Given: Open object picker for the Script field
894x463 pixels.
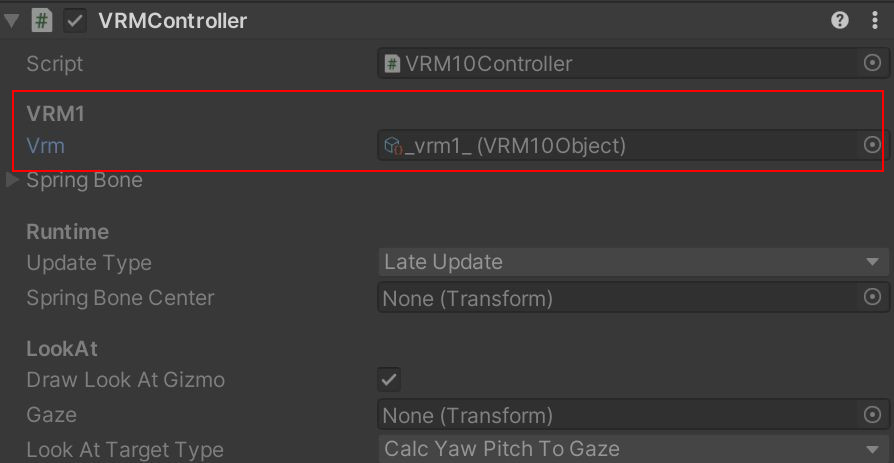Looking at the screenshot, I should (872, 63).
